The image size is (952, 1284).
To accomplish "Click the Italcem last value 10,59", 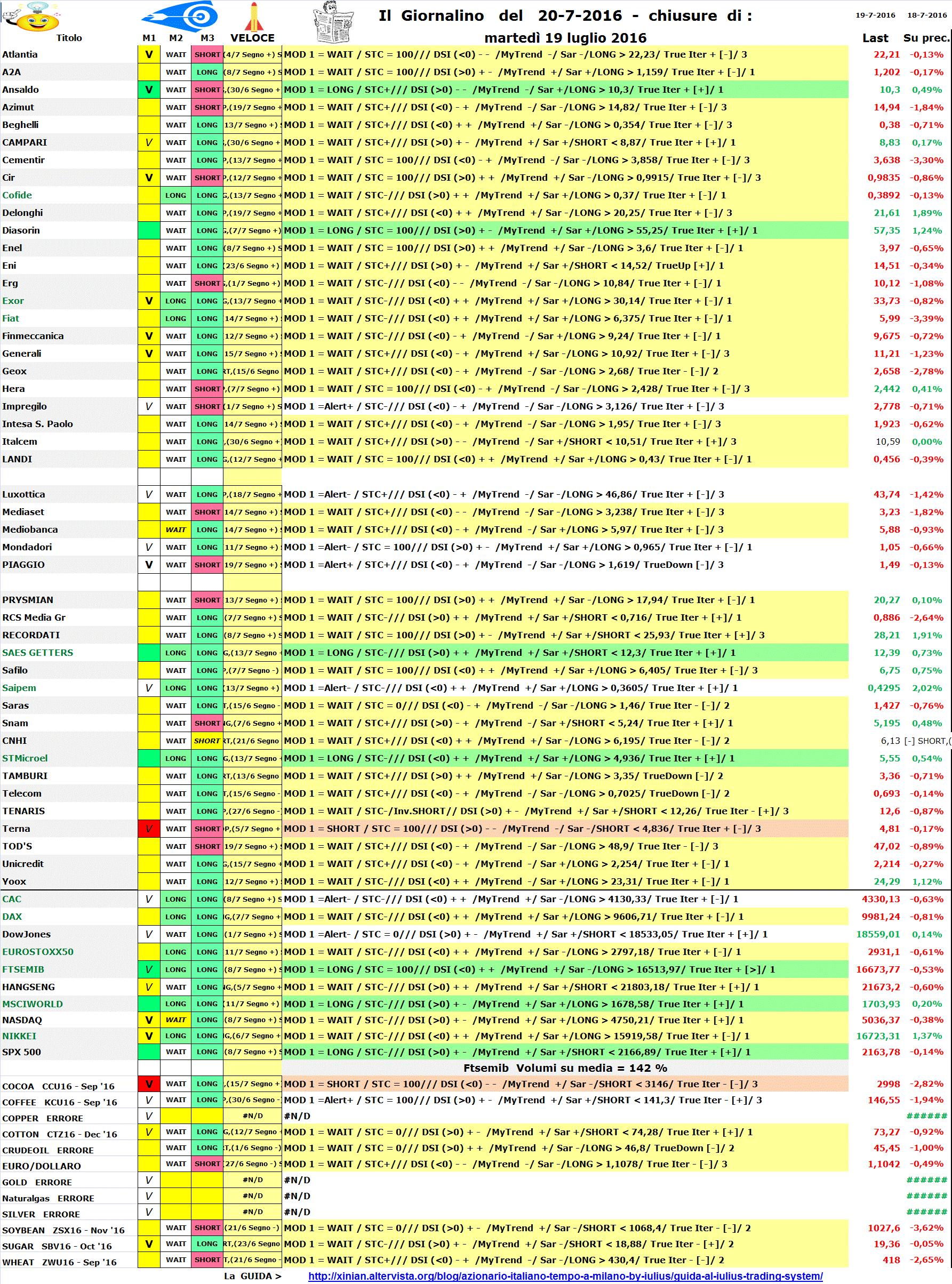I will (888, 442).
